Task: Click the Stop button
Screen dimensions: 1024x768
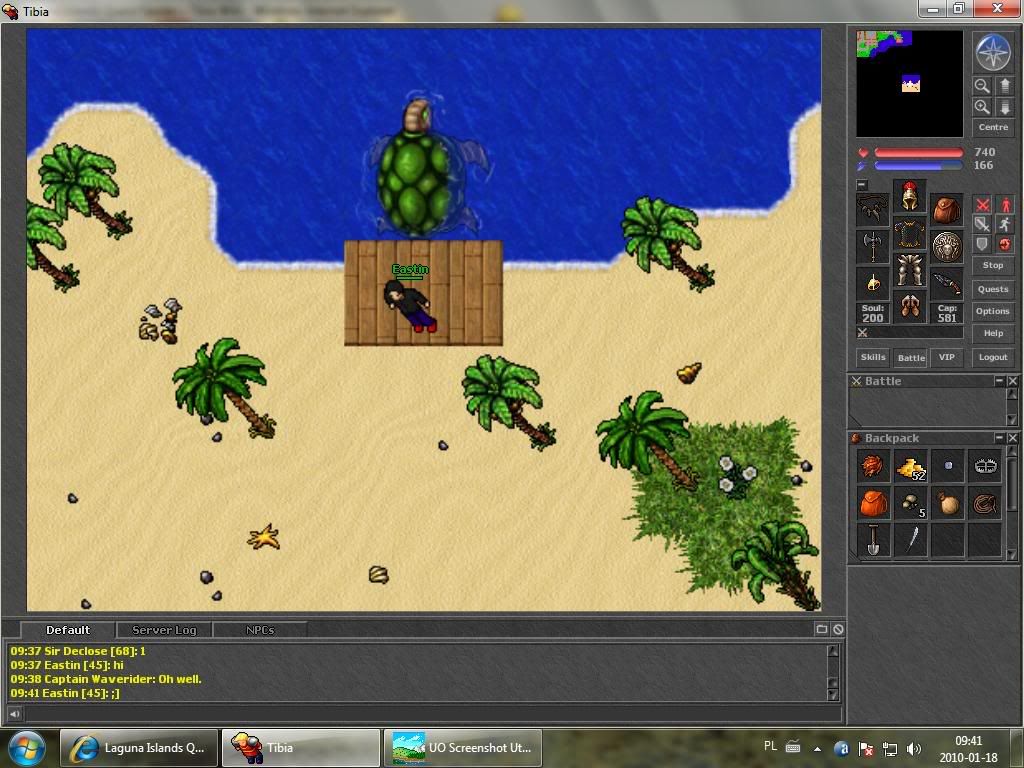Action: 993,265
